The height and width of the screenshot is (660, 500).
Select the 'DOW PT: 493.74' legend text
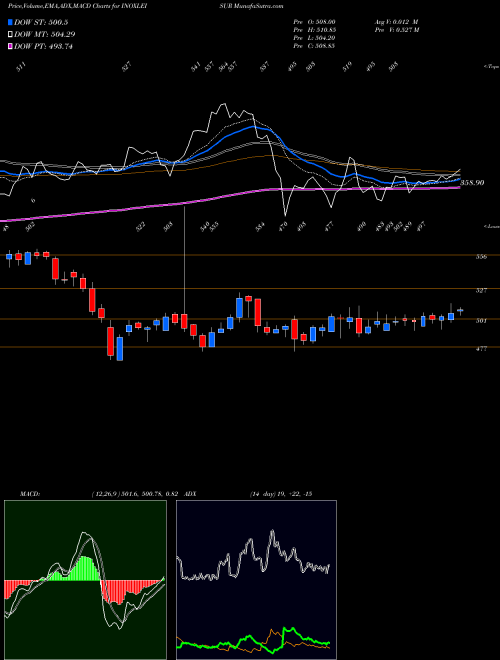tap(43, 46)
